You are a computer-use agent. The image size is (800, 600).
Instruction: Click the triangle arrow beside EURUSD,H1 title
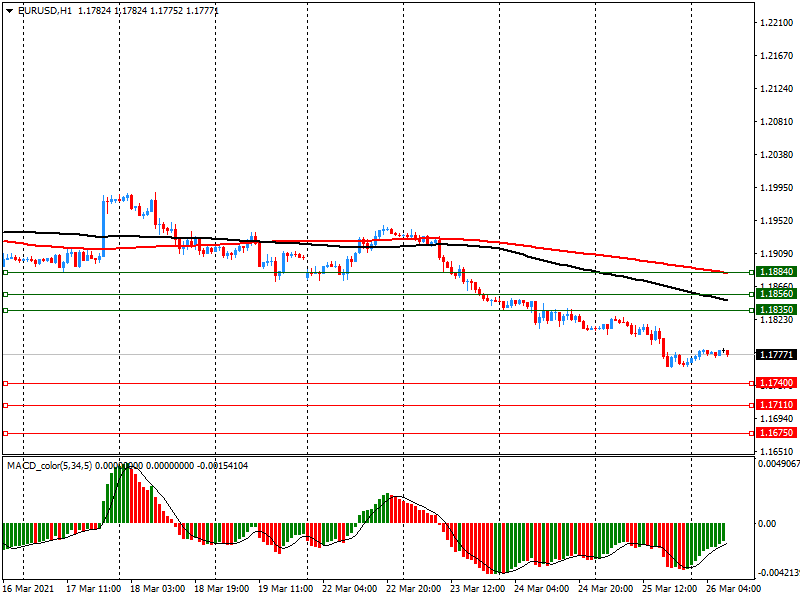pyautogui.click(x=8, y=10)
